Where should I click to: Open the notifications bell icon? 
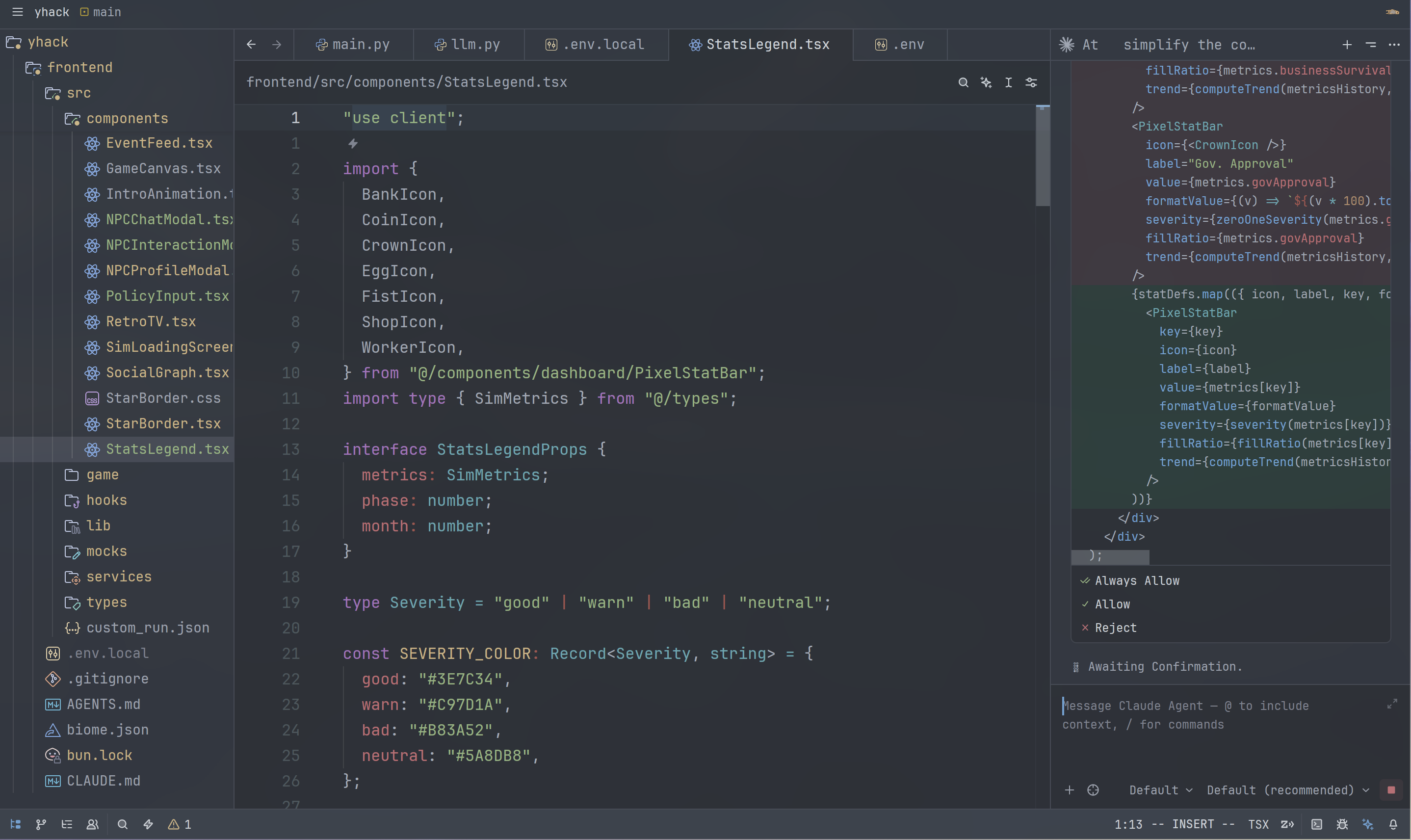(1393, 824)
